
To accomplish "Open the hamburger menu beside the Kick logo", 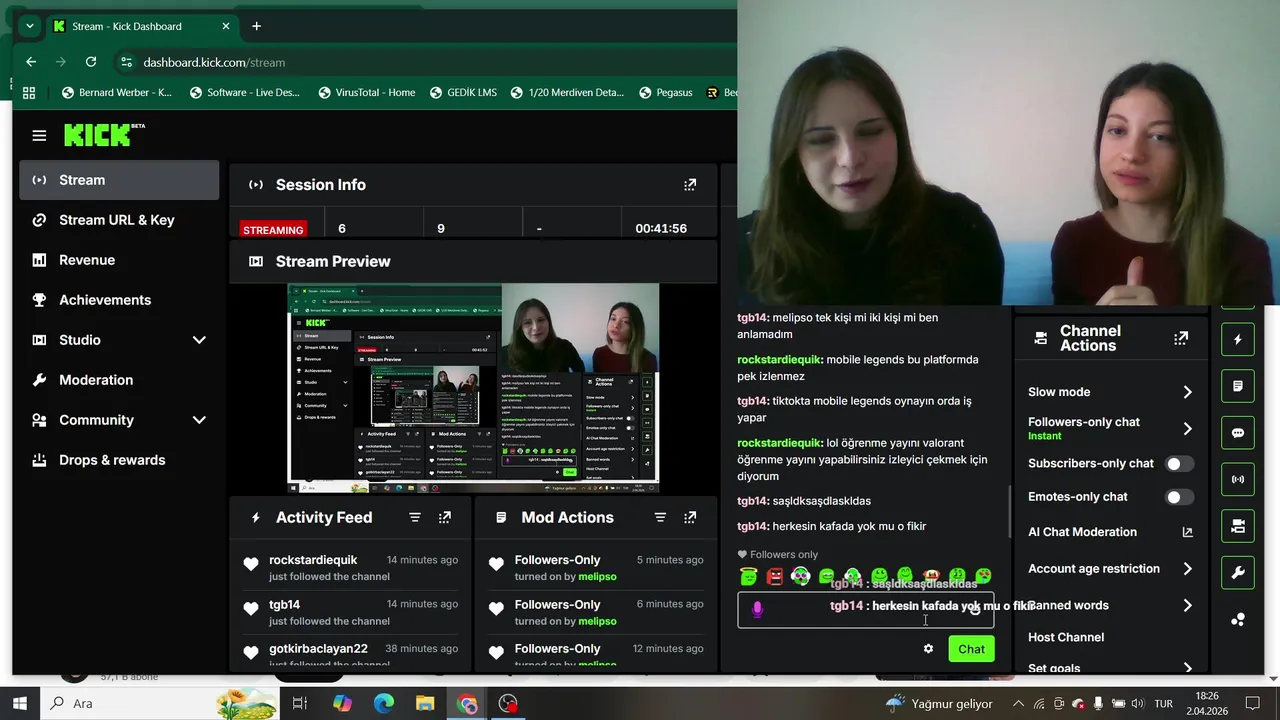I will [39, 135].
